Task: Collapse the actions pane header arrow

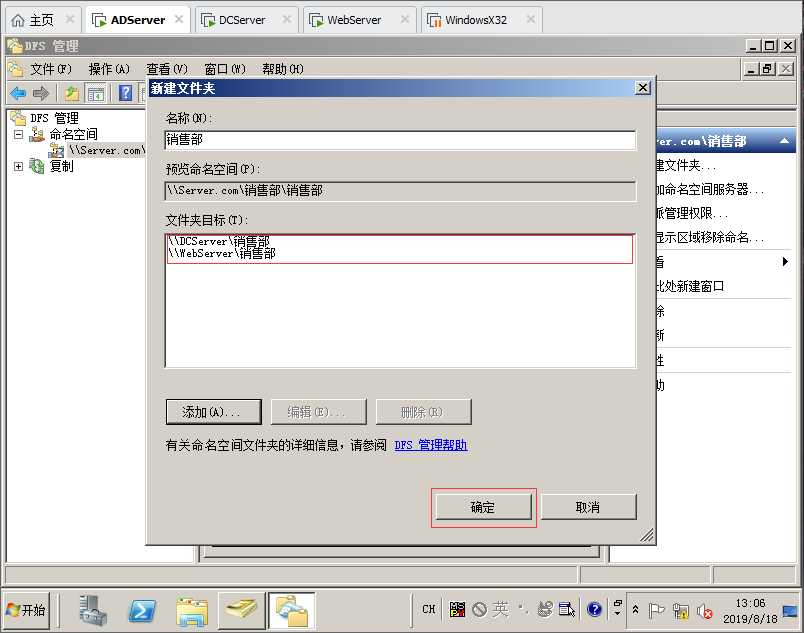Action: (x=785, y=141)
